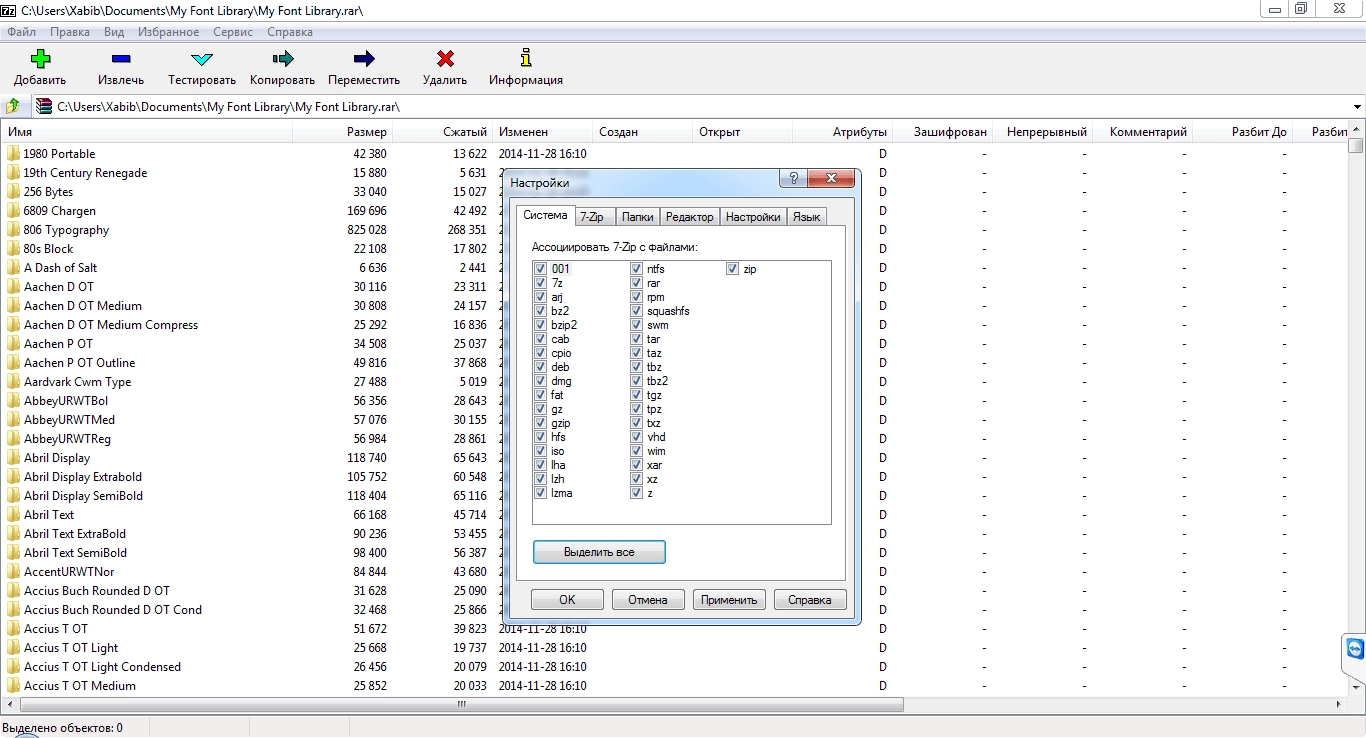
Task: Click folder icon of A Dash of Salt
Action: [x=13, y=268]
